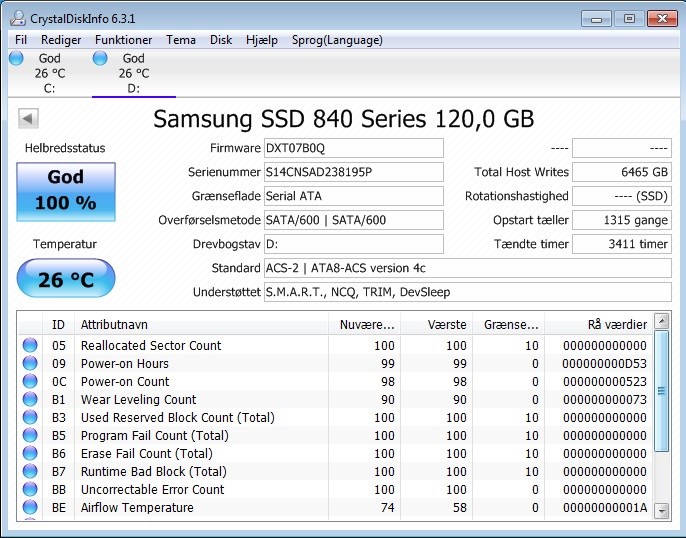Select the Program Fail Count (Total) name

tap(155, 436)
